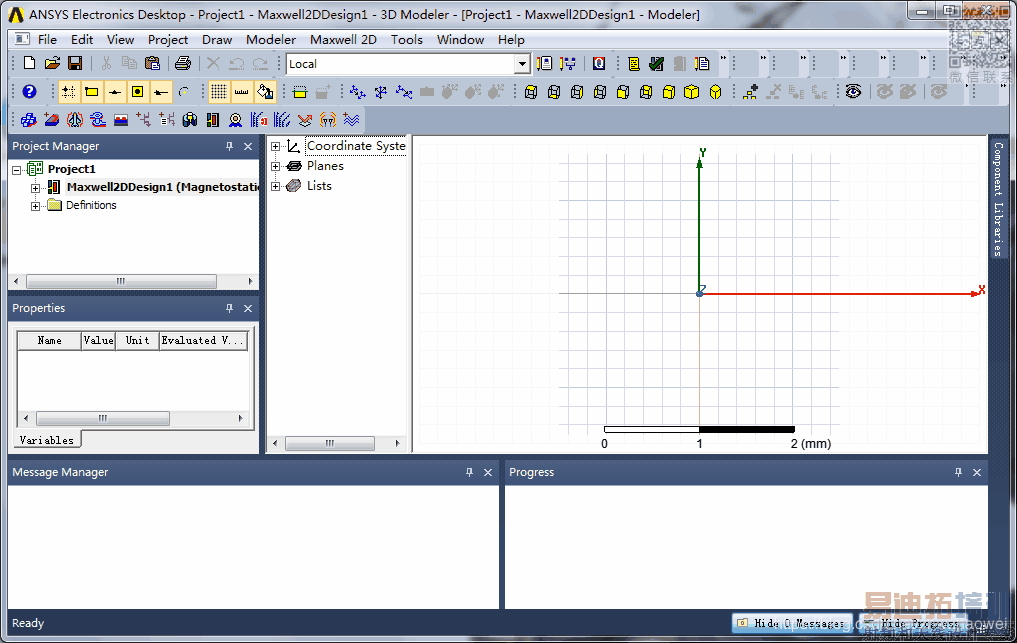Screen dimensions: 1017x643
Task: Toggle the snap-to-face-center square dot button
Action: pyautogui.click(x=138, y=91)
